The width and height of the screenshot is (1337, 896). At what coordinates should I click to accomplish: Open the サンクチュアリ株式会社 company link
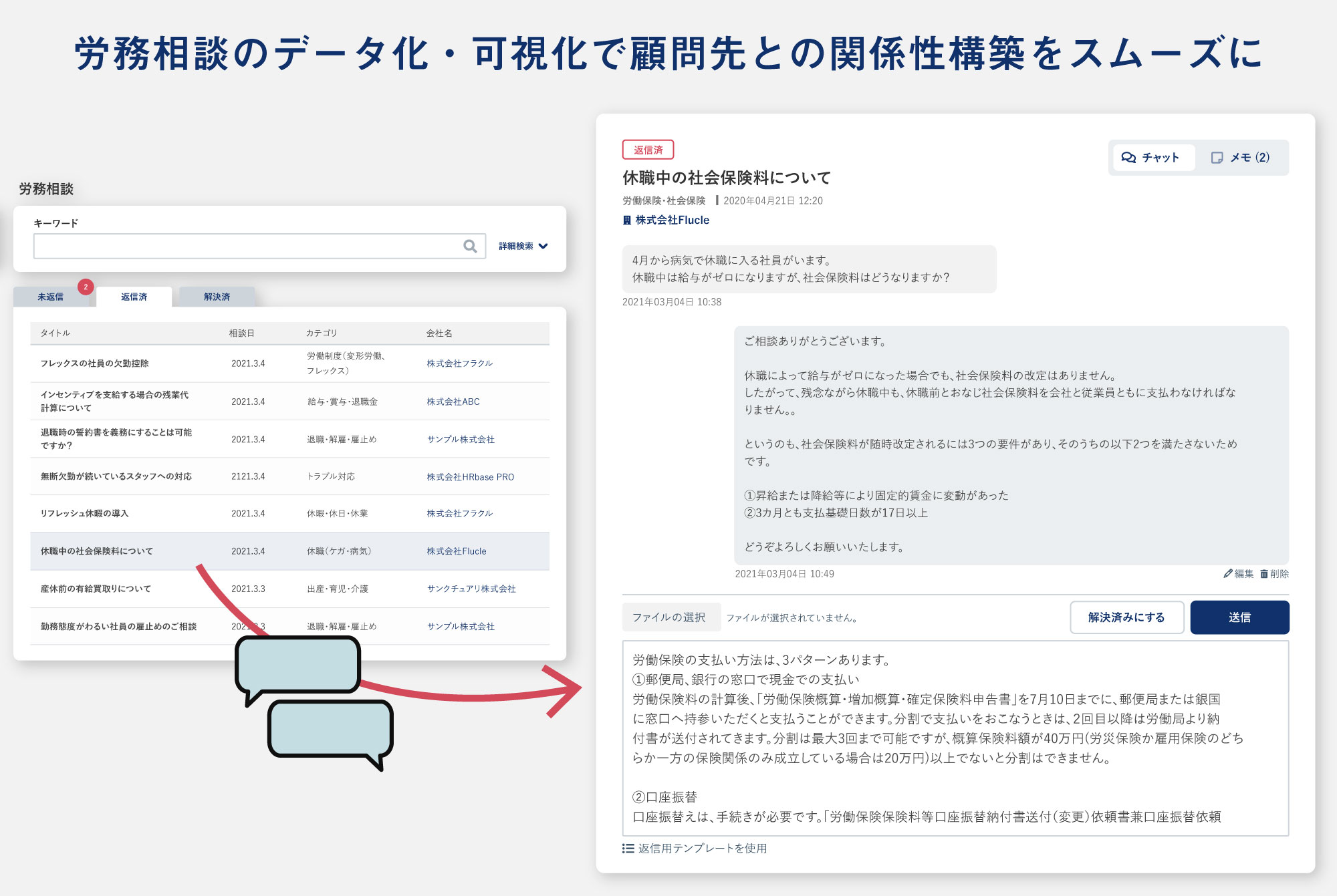(x=471, y=589)
